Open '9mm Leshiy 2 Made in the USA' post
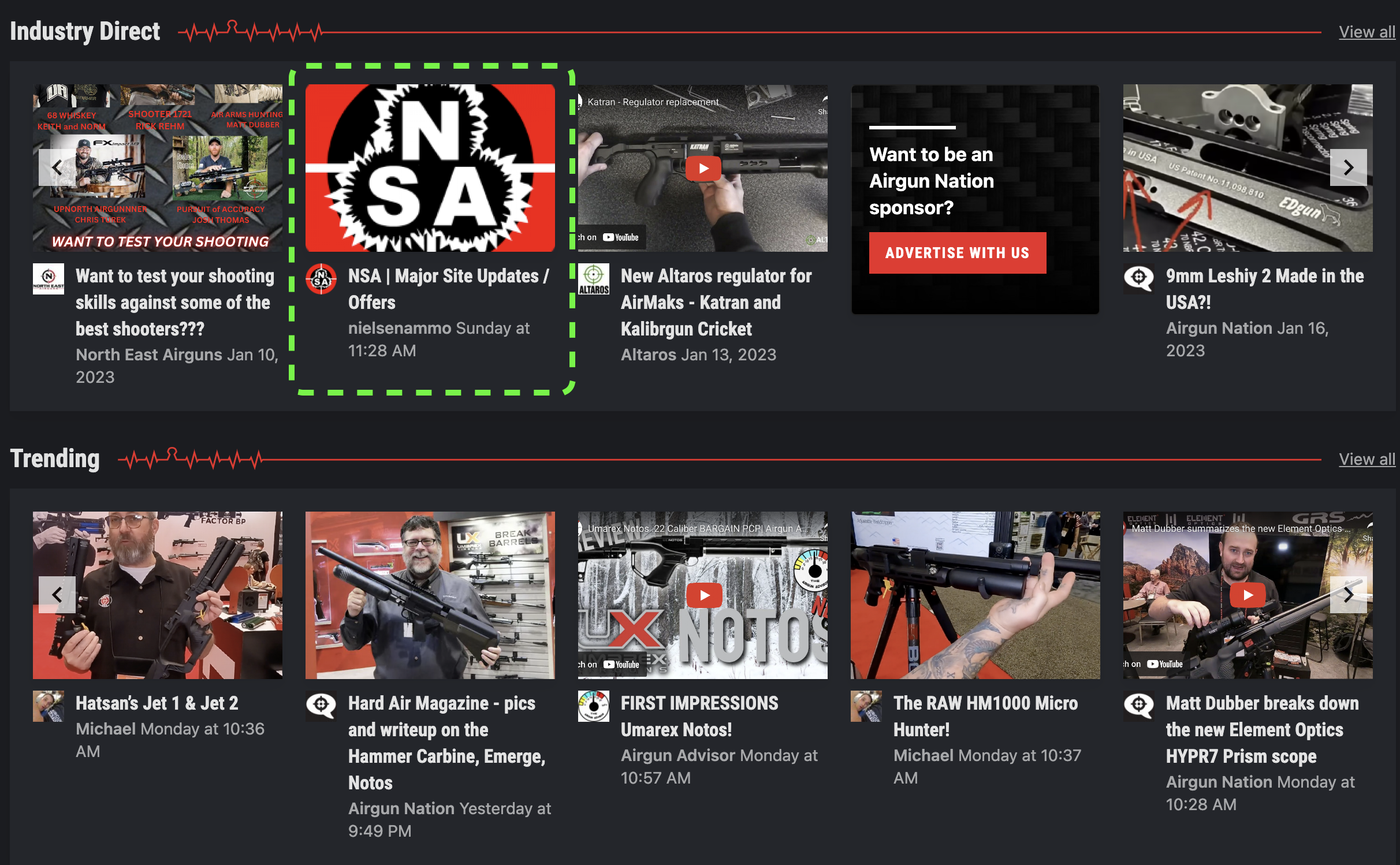The height and width of the screenshot is (865, 1400). coord(1265,289)
